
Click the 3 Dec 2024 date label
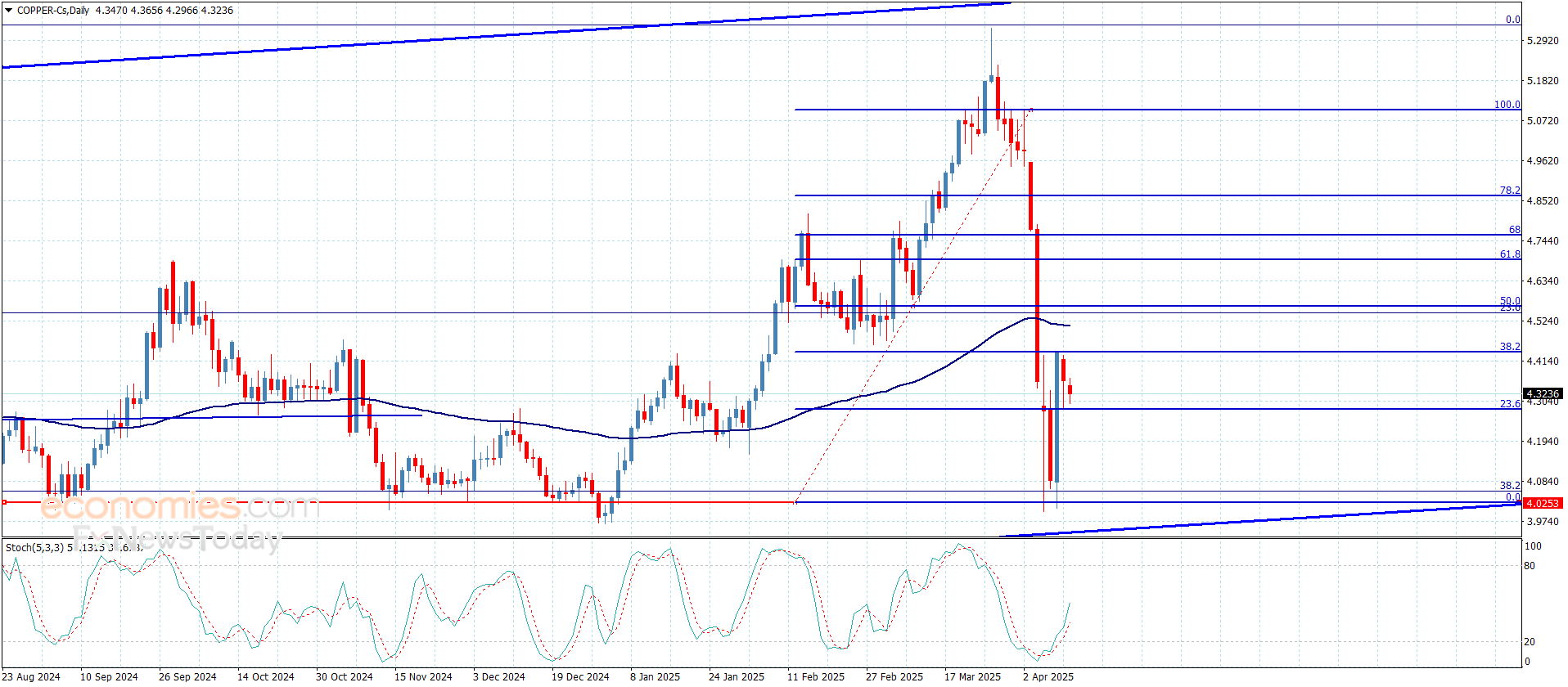point(499,677)
